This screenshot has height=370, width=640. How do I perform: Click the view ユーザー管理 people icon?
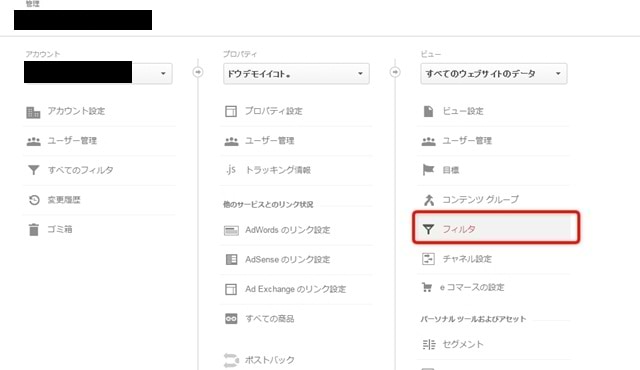428,141
